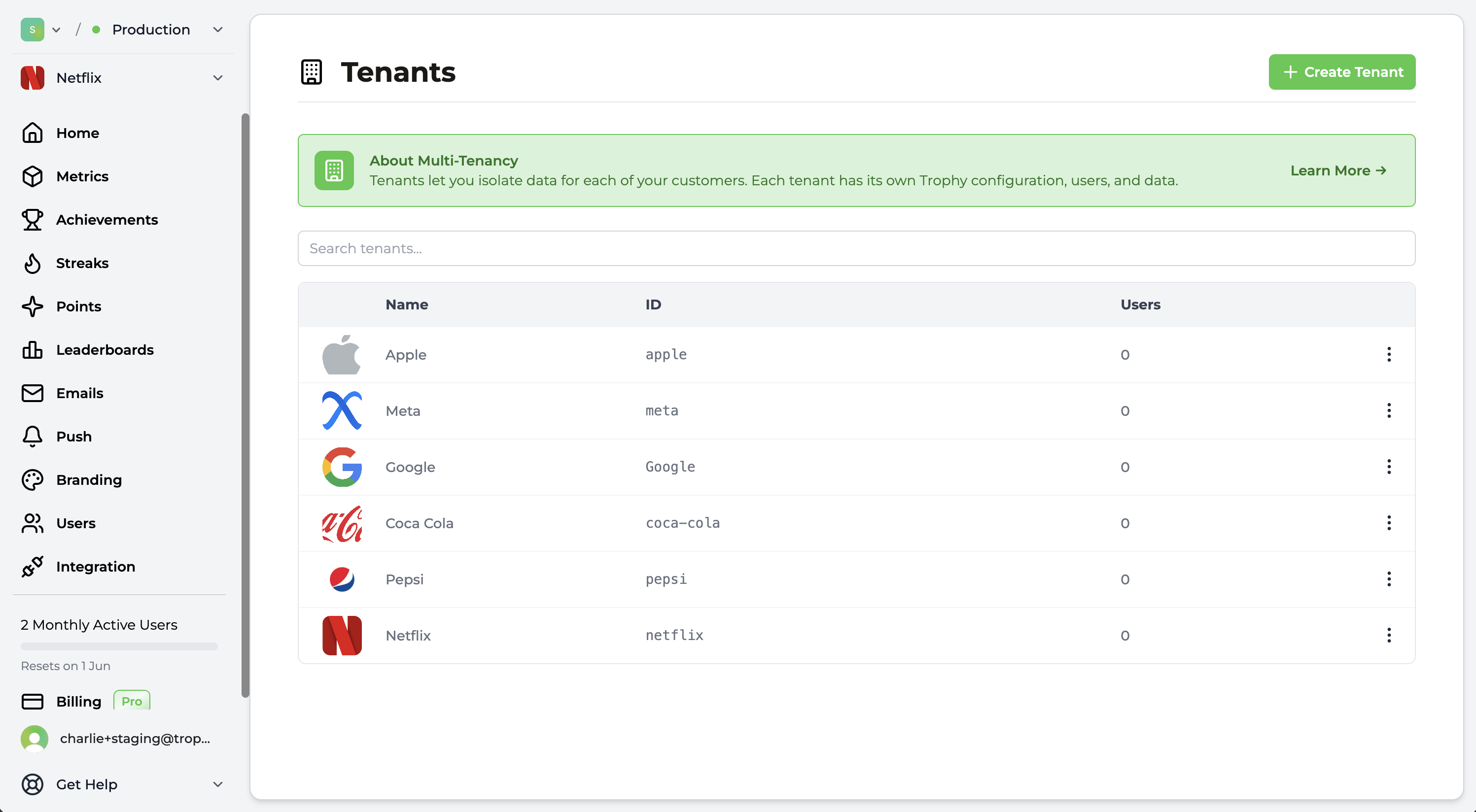Image resolution: width=1476 pixels, height=812 pixels.
Task: Click the Create Tenant button
Action: [1342, 72]
